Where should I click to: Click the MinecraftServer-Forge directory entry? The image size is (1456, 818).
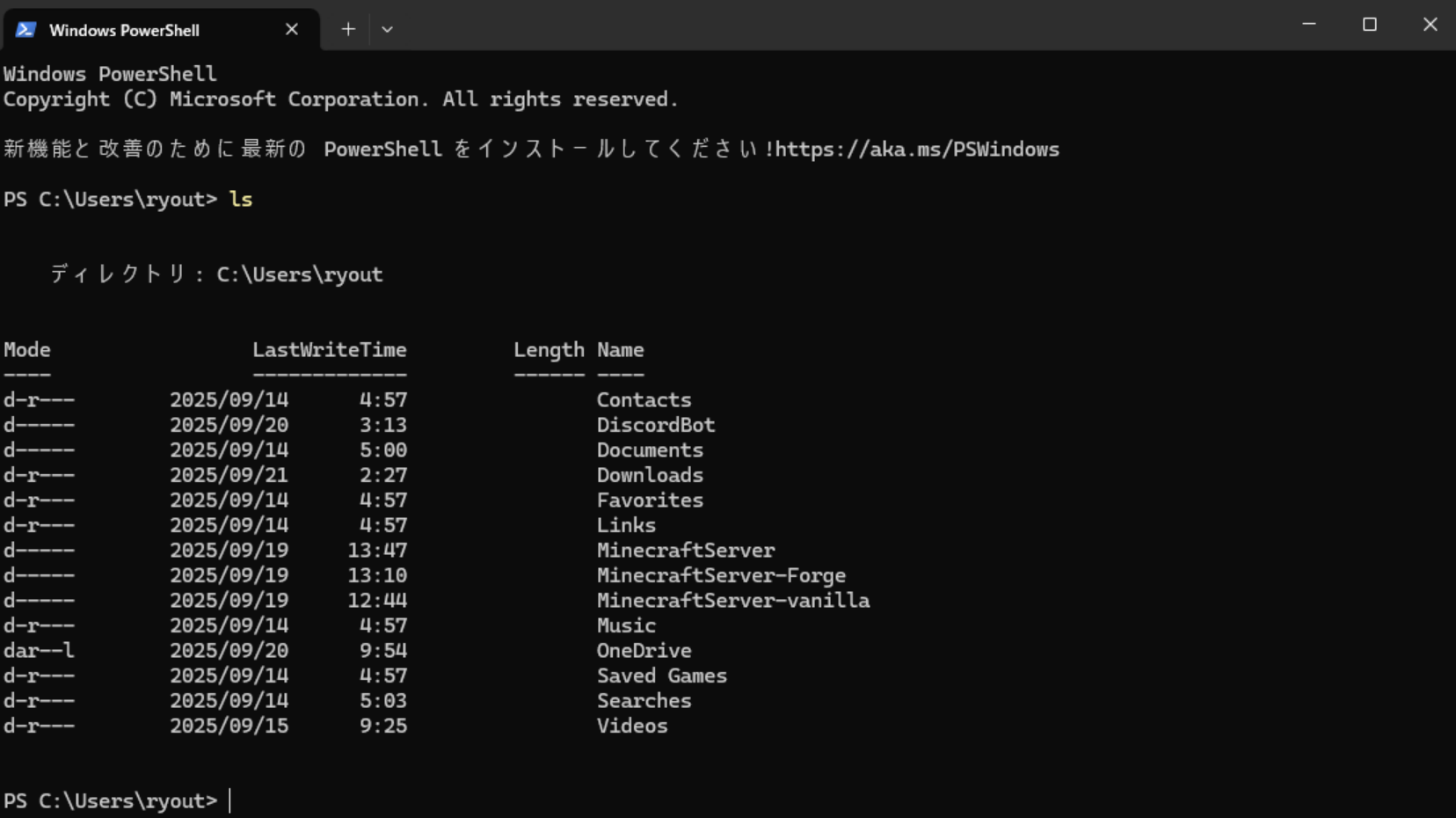(x=721, y=575)
